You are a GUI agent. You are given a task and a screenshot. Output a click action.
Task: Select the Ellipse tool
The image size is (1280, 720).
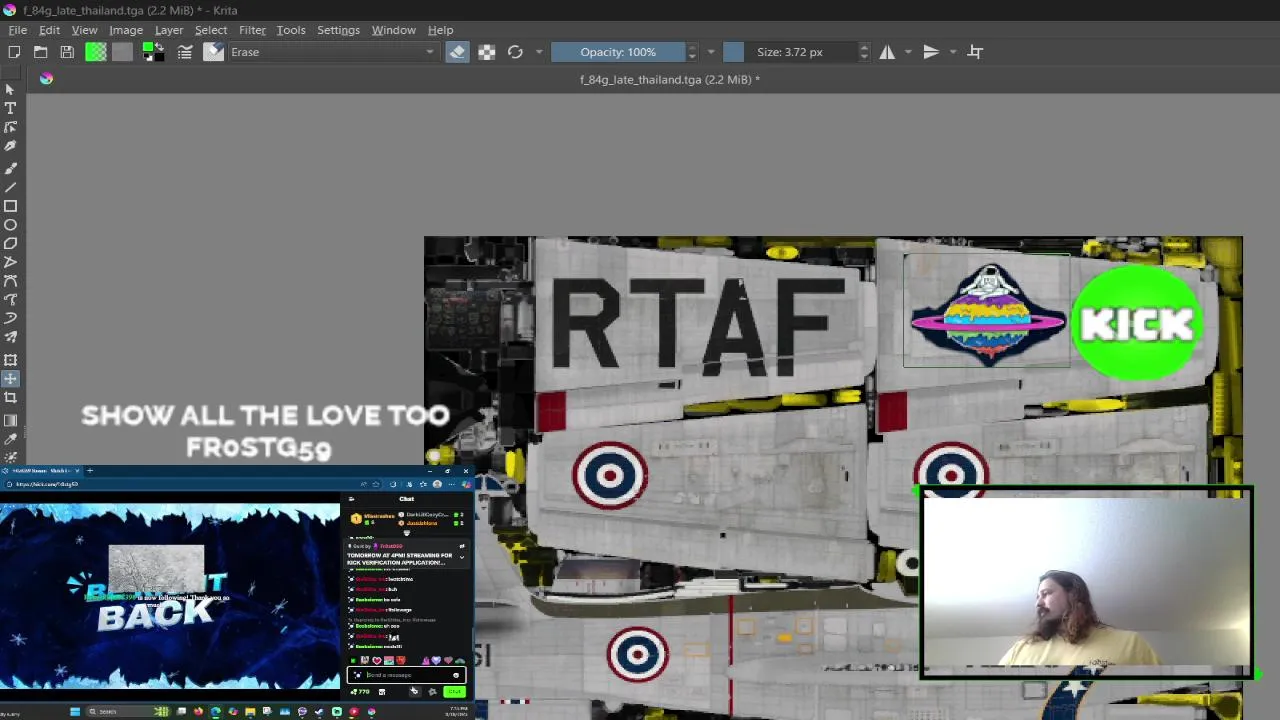point(10,226)
